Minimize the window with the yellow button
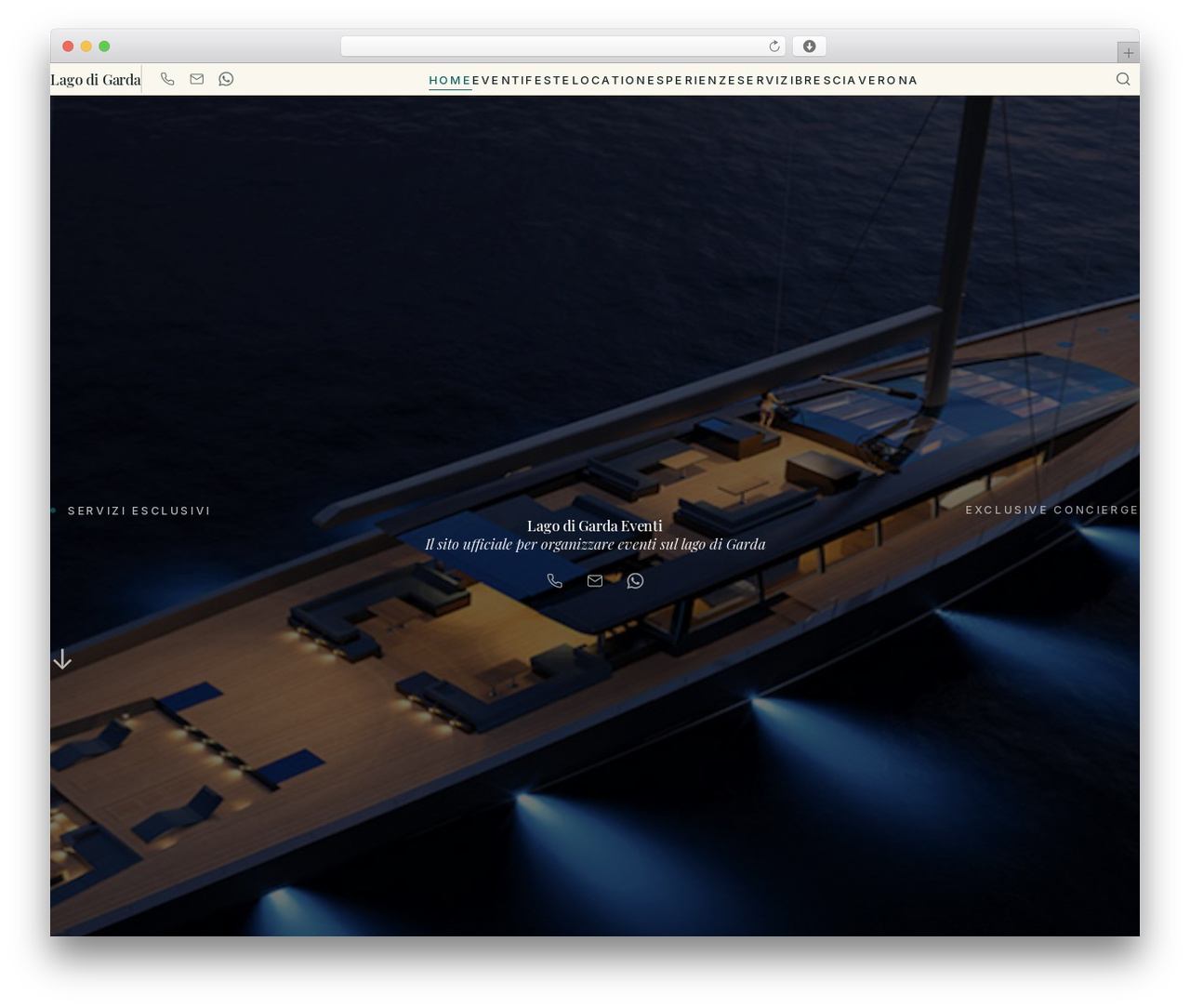Image resolution: width=1190 pixels, height=1008 pixels. 86,46
